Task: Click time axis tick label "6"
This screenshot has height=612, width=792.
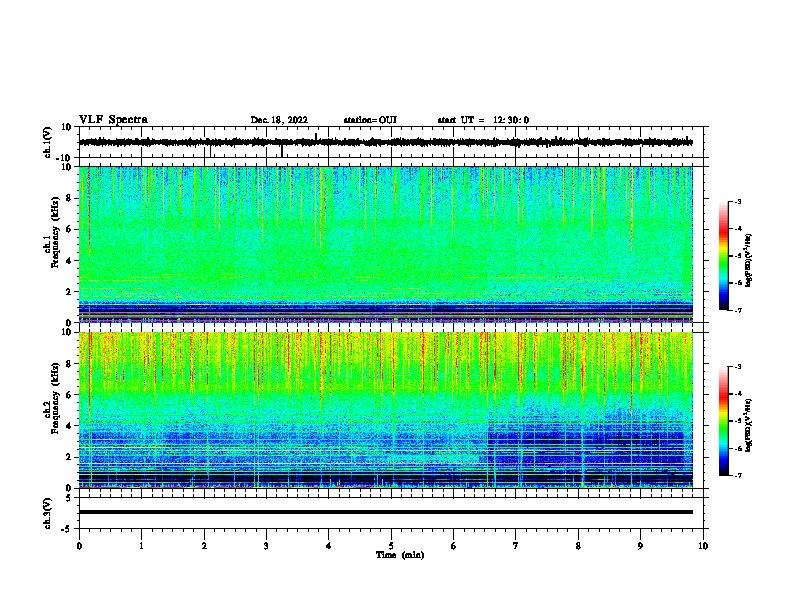Action: coord(454,546)
